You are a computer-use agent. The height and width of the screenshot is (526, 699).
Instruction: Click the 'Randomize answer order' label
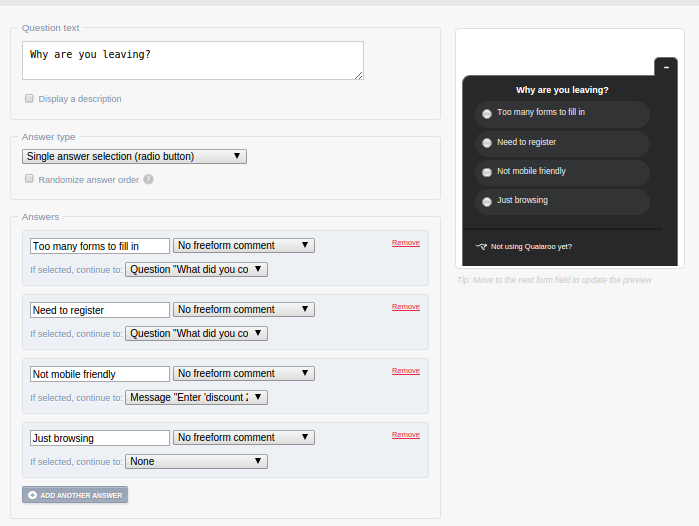coord(89,180)
